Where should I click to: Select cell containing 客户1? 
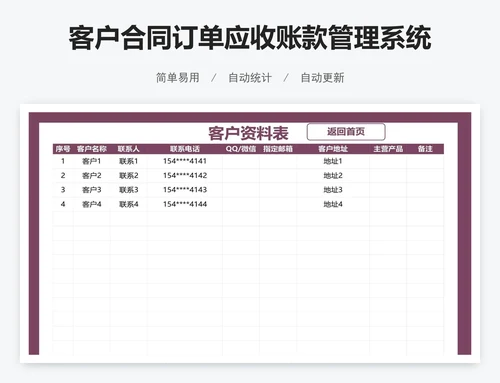click(92, 161)
